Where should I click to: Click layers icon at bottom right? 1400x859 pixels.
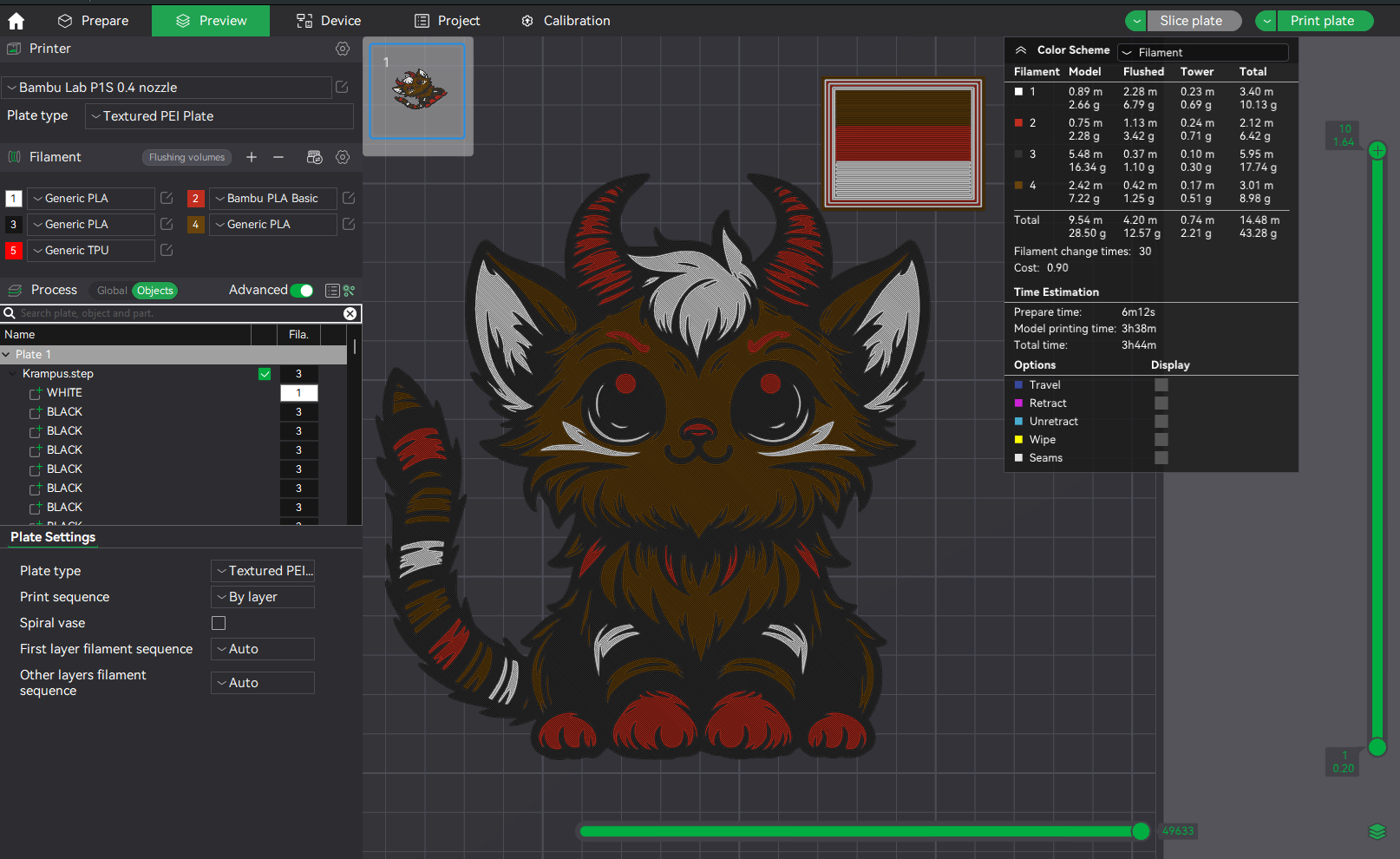(1377, 831)
